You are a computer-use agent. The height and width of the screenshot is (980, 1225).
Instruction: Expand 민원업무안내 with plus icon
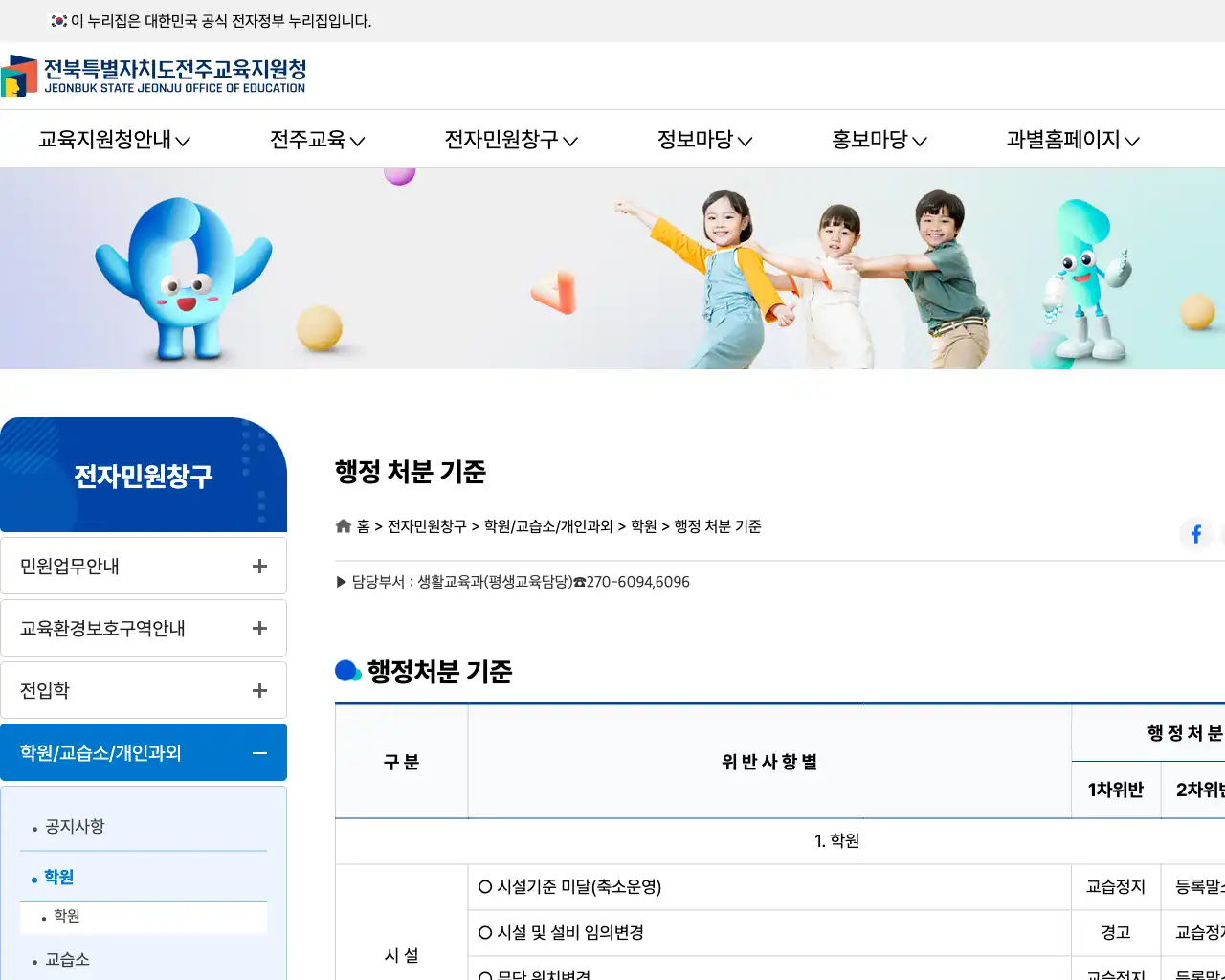click(259, 566)
